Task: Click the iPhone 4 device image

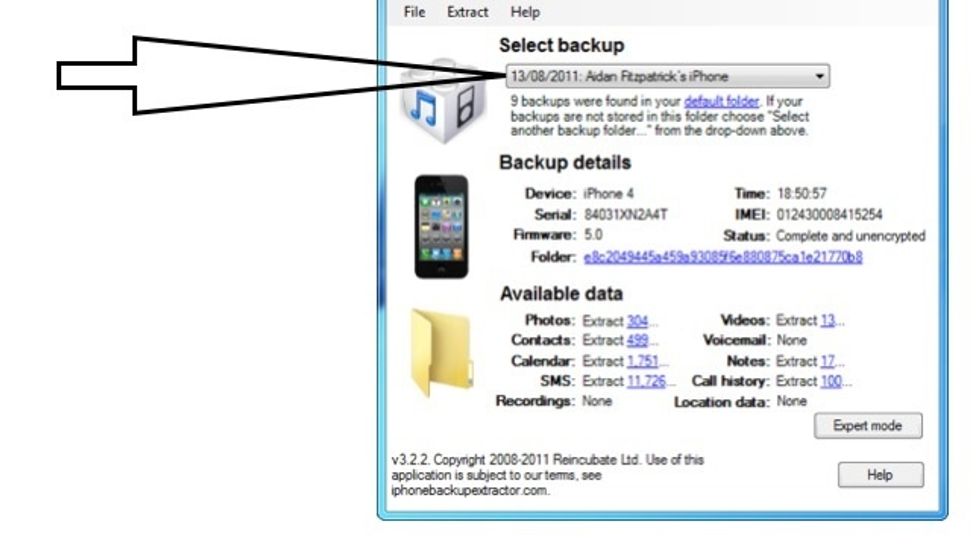Action: coord(441,226)
